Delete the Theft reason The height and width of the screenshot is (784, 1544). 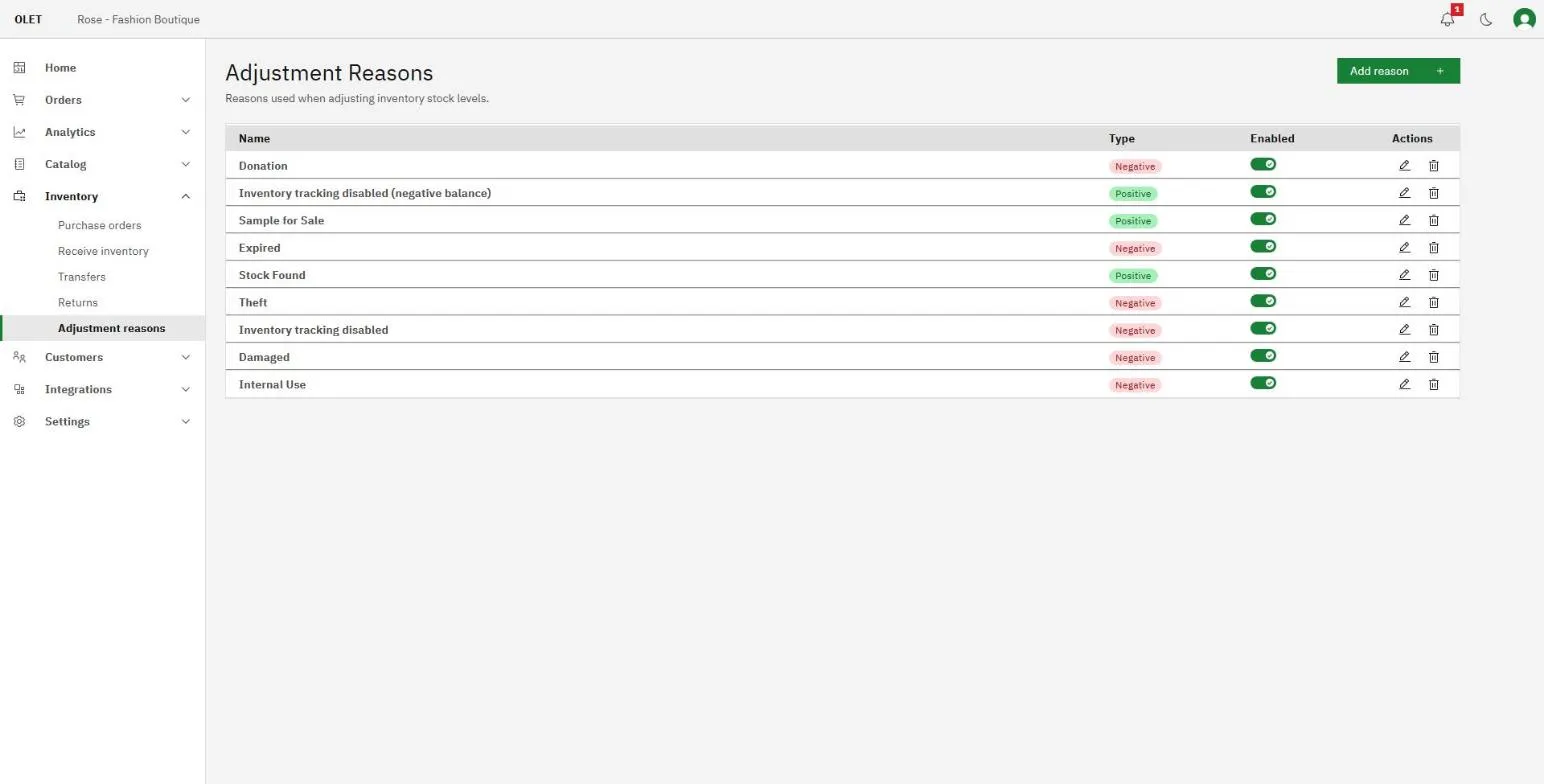coord(1433,302)
